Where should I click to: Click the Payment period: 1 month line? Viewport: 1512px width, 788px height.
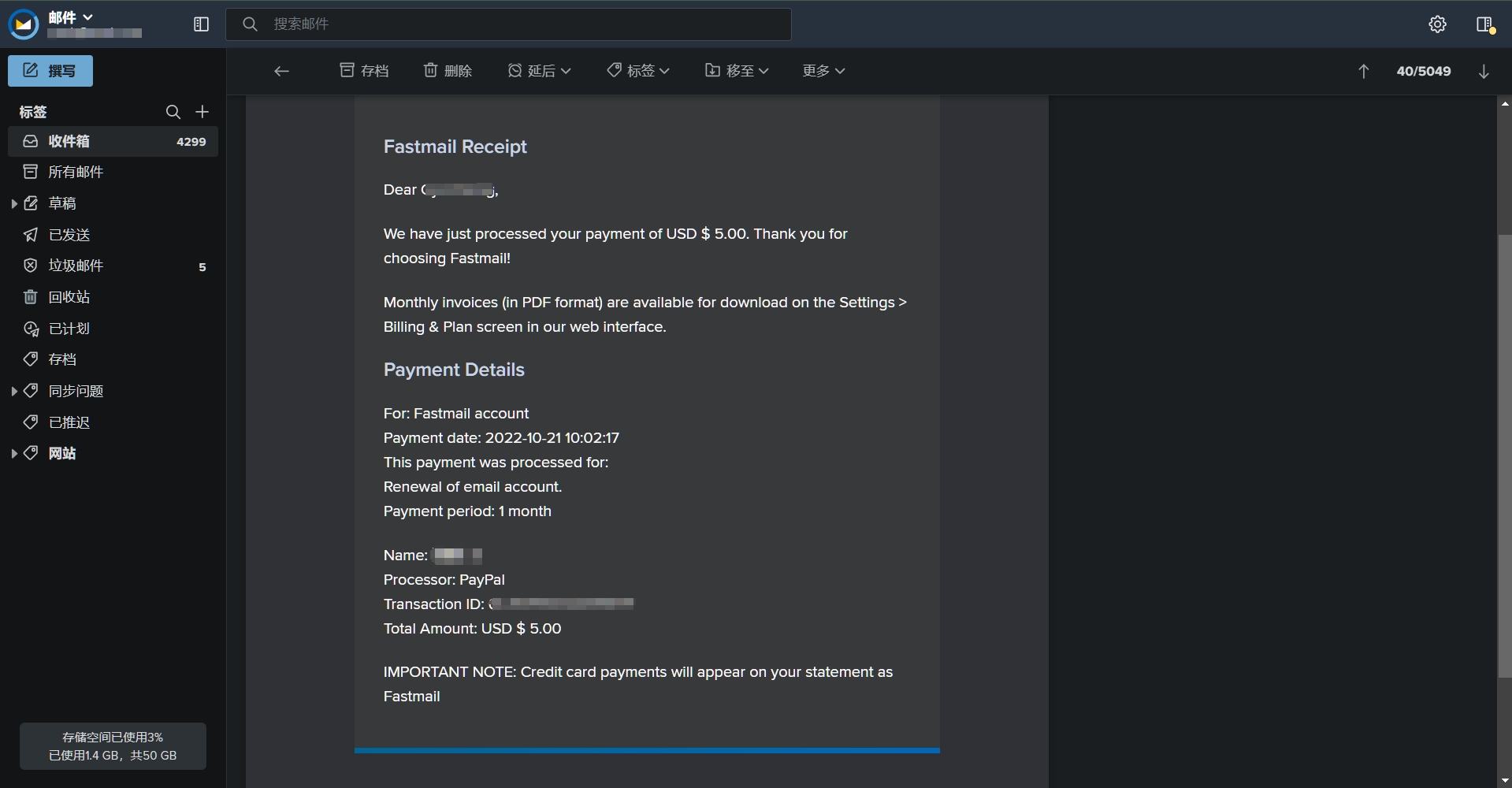point(467,511)
